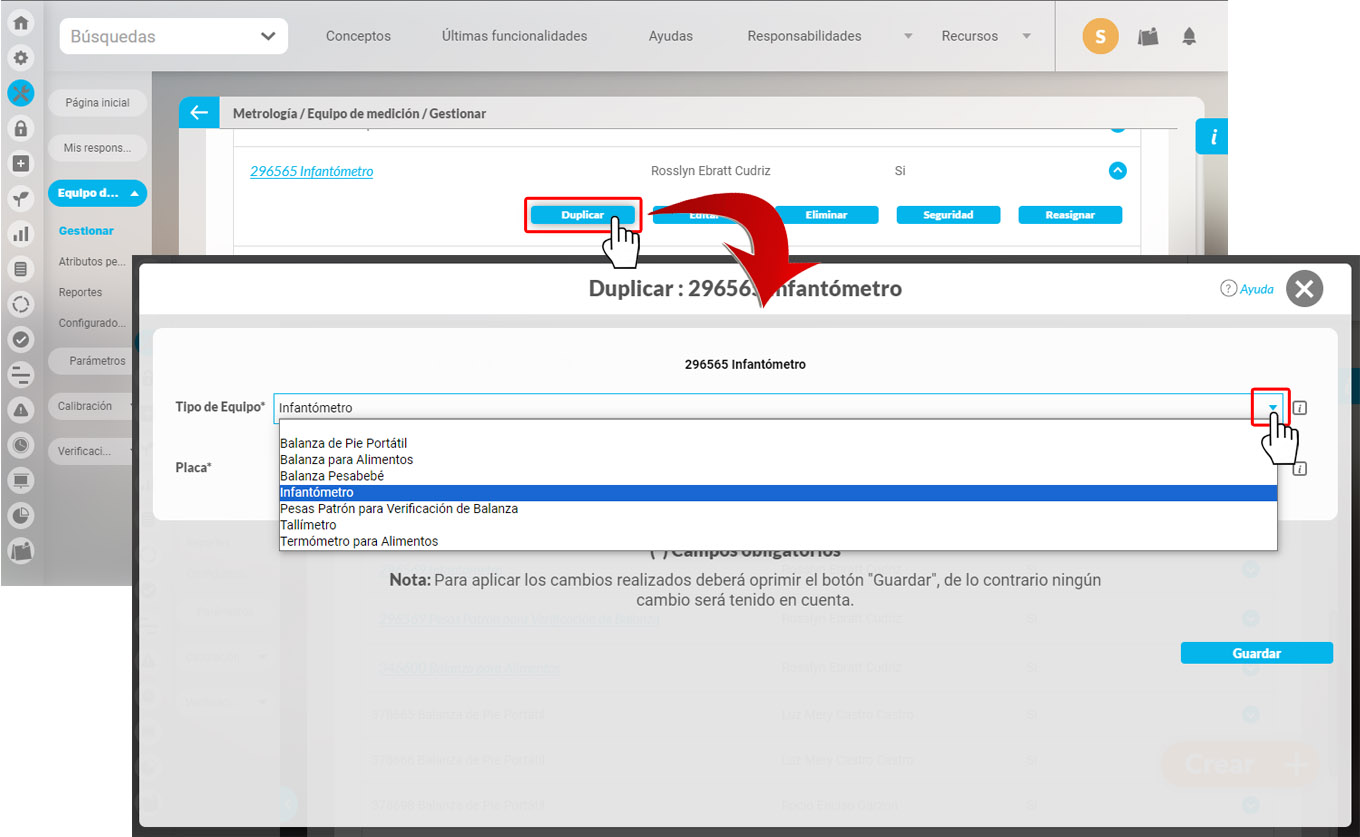The width and height of the screenshot is (1360, 837).
Task: Click the info icon beside Tipo de Equipo
Action: (x=1299, y=408)
